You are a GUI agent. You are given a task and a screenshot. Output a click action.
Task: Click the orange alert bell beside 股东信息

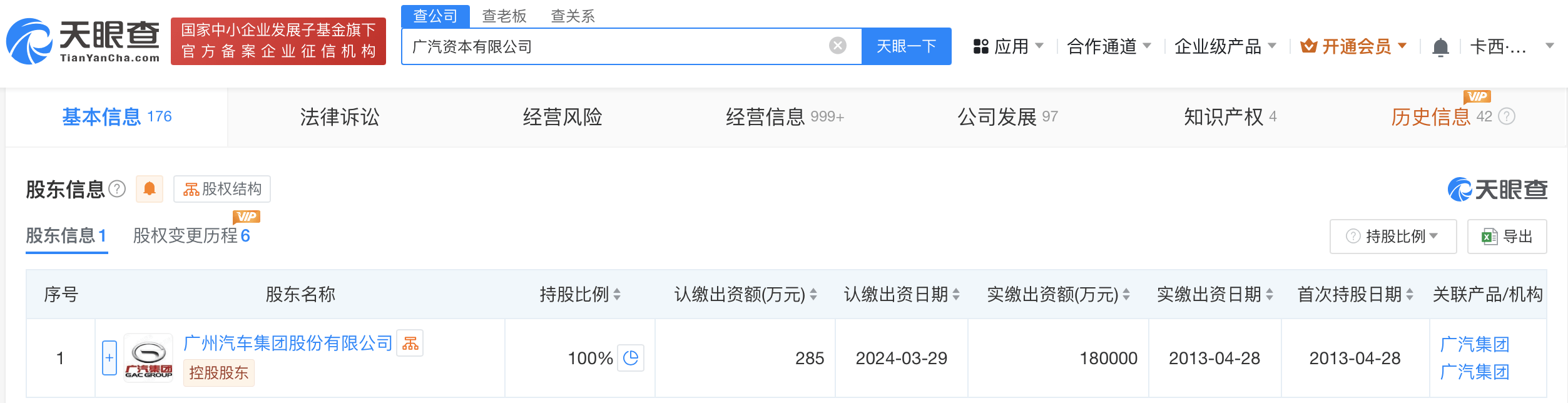coord(150,189)
